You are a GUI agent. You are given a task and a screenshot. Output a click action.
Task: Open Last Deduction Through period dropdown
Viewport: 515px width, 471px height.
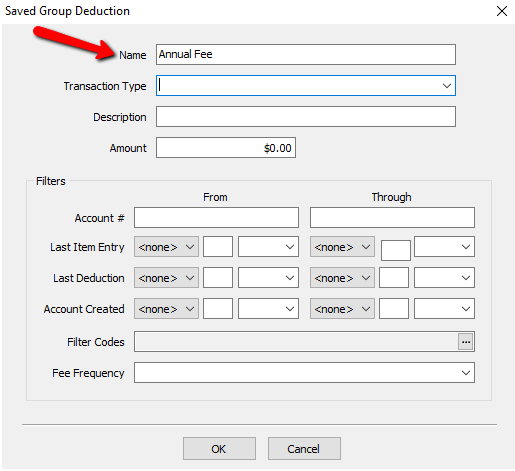coord(444,278)
